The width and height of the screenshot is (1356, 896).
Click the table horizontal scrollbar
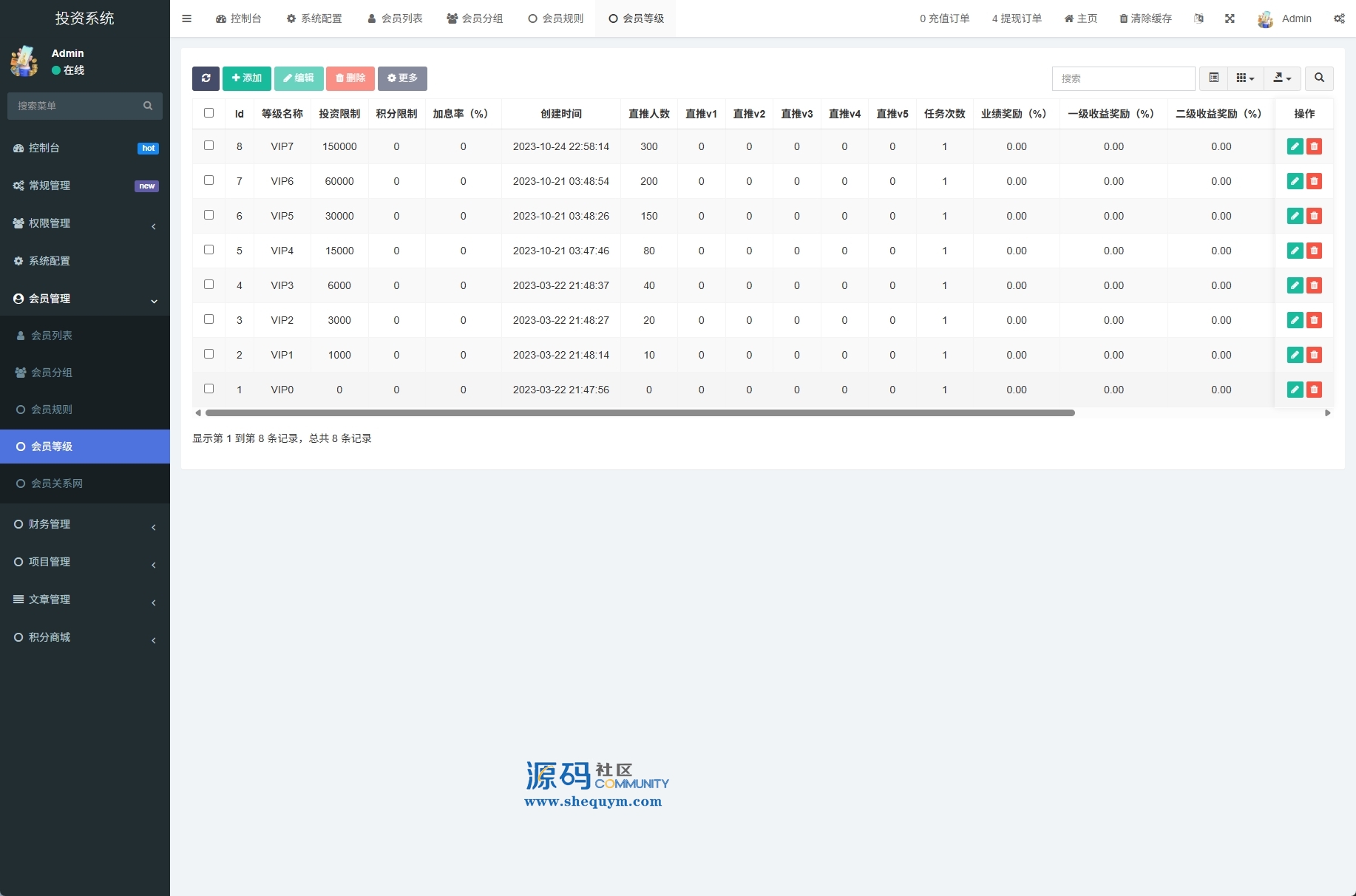point(640,413)
